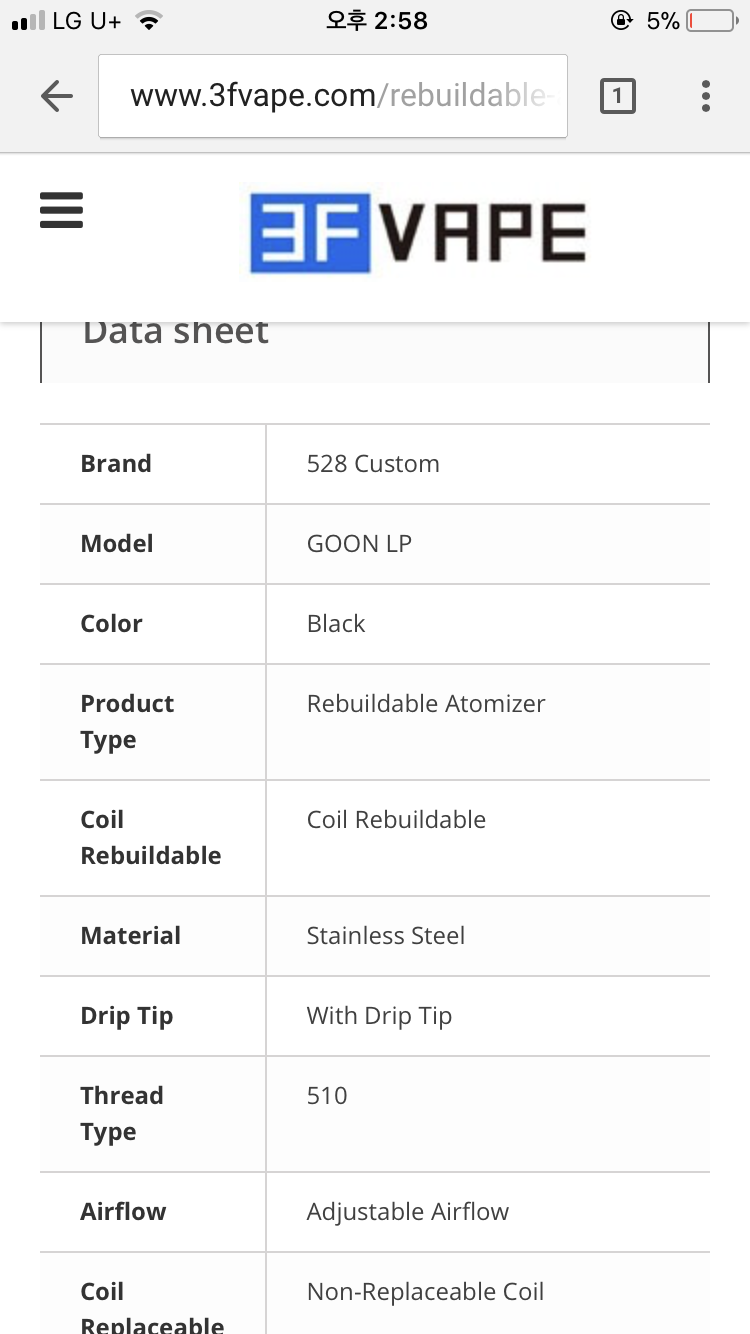Image resolution: width=750 pixels, height=1334 pixels.
Task: Click the GOON LP model value
Action: click(x=359, y=544)
